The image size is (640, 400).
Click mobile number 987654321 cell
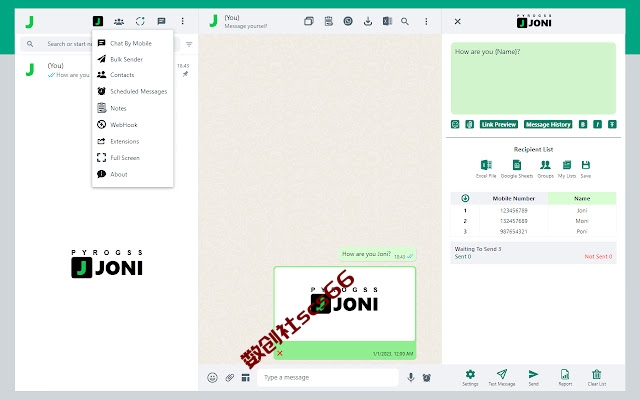(x=513, y=231)
